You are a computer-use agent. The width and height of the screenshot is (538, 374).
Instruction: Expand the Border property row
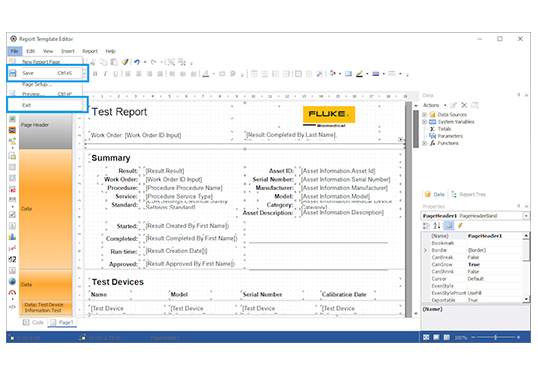click(x=425, y=250)
